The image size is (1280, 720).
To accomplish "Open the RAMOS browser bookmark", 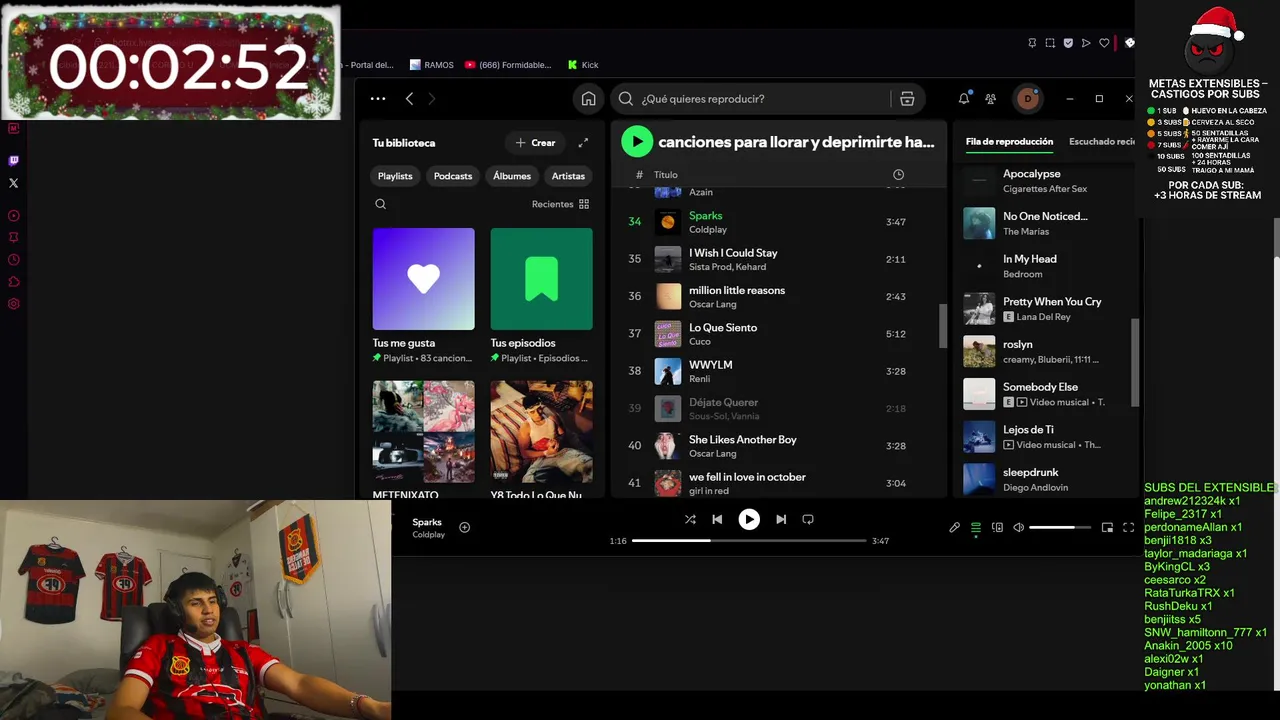I will point(432,65).
